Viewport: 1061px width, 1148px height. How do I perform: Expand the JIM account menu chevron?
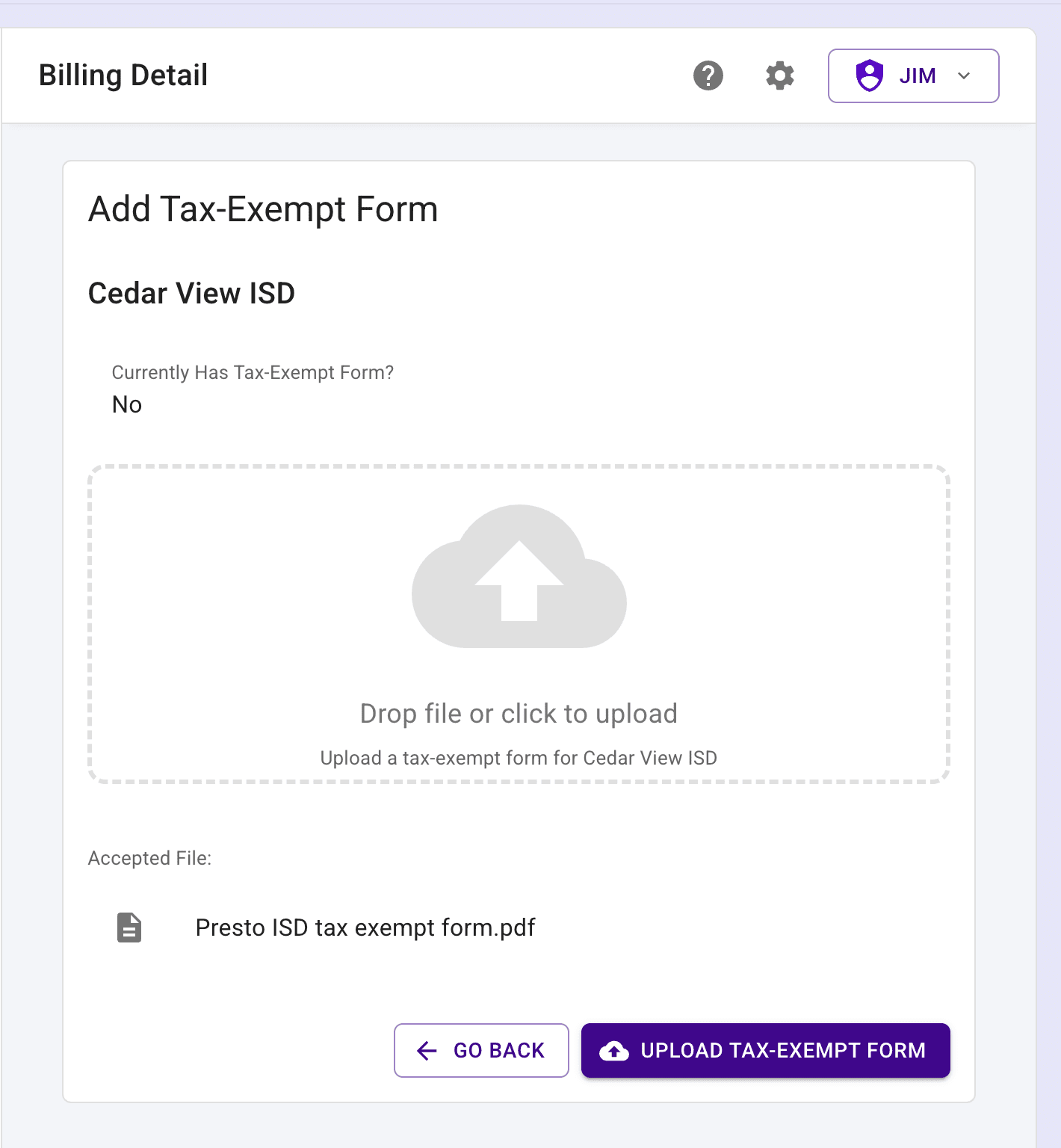tap(964, 75)
